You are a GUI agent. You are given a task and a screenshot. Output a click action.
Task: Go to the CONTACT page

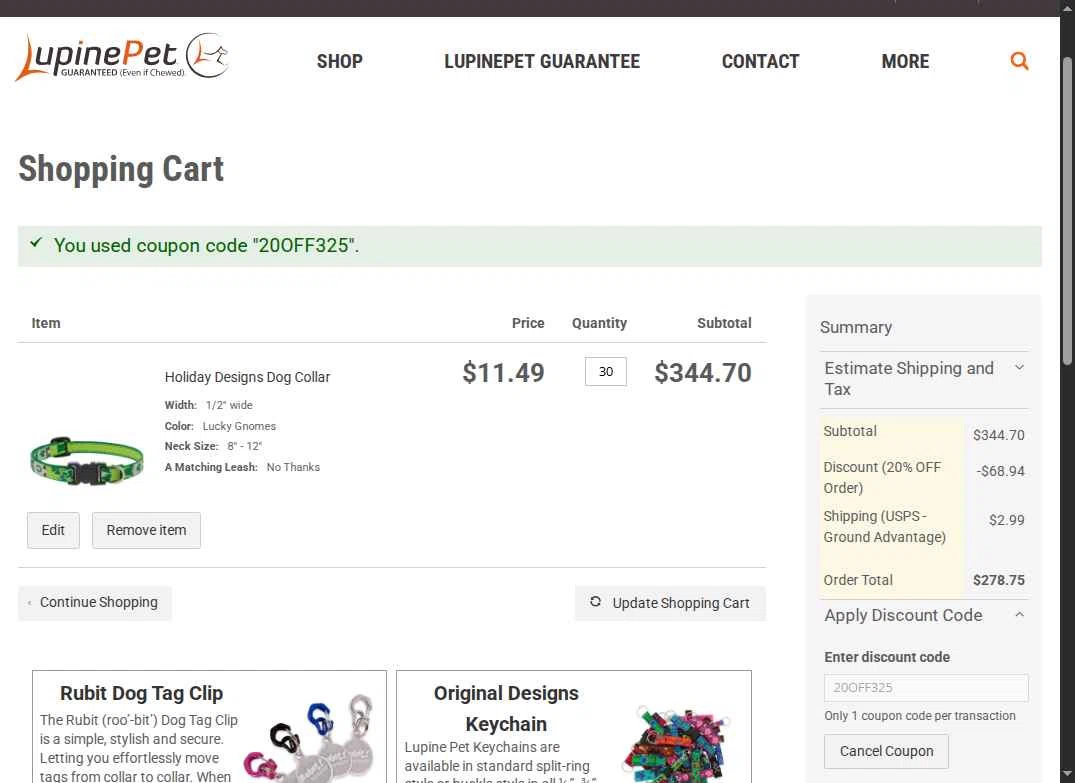(x=760, y=61)
